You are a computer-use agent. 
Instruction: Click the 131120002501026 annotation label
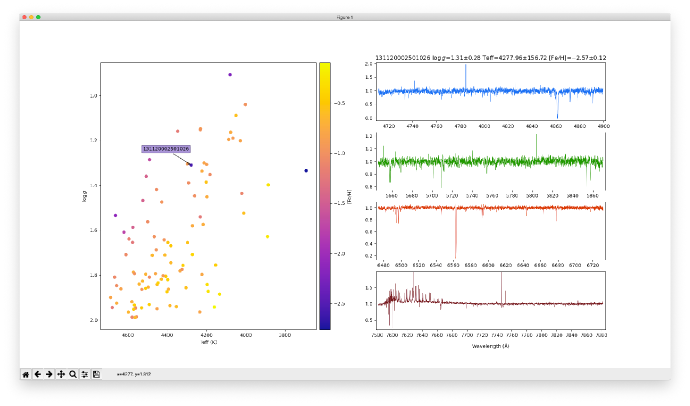click(165, 148)
